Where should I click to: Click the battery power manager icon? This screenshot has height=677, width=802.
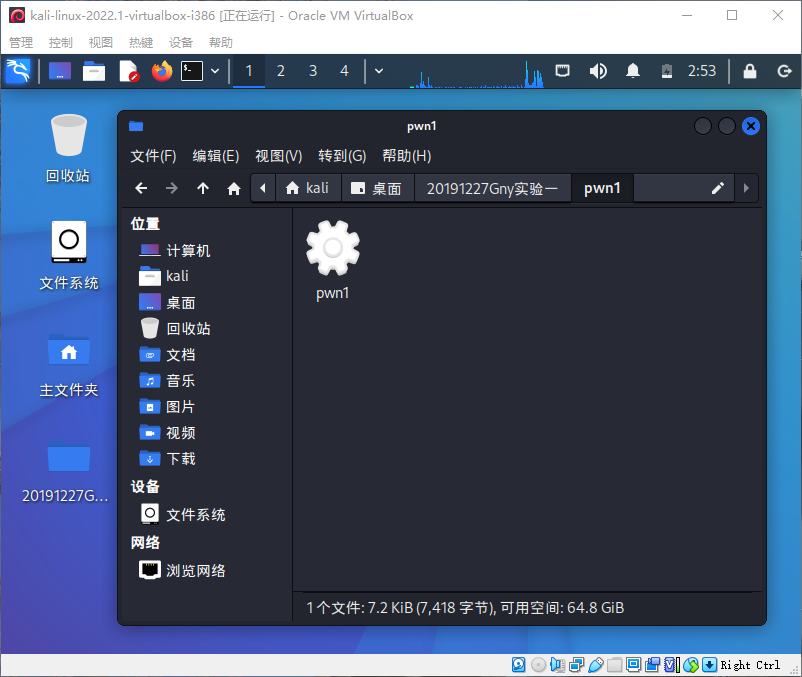[667, 71]
